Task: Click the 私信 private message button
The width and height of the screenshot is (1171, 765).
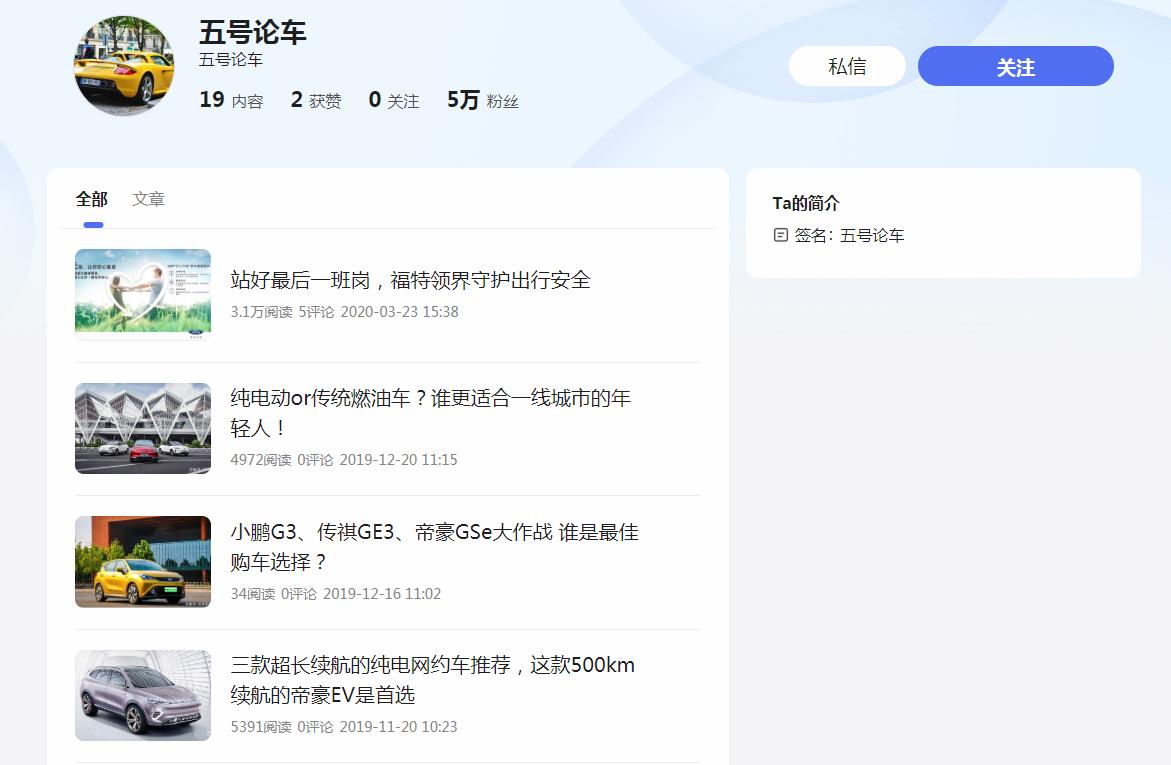Action: [847, 66]
